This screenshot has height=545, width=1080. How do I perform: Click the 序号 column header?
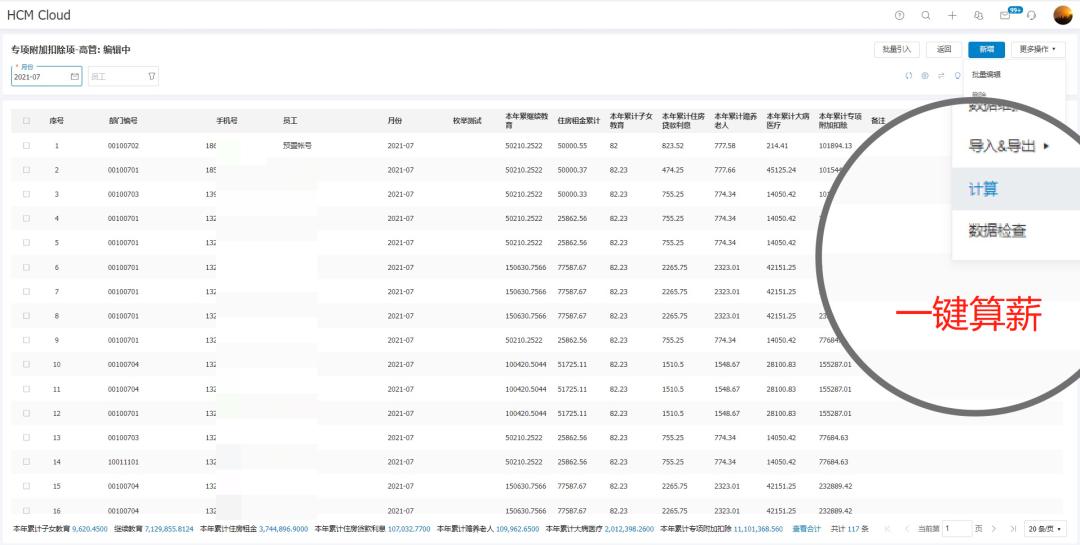56,121
